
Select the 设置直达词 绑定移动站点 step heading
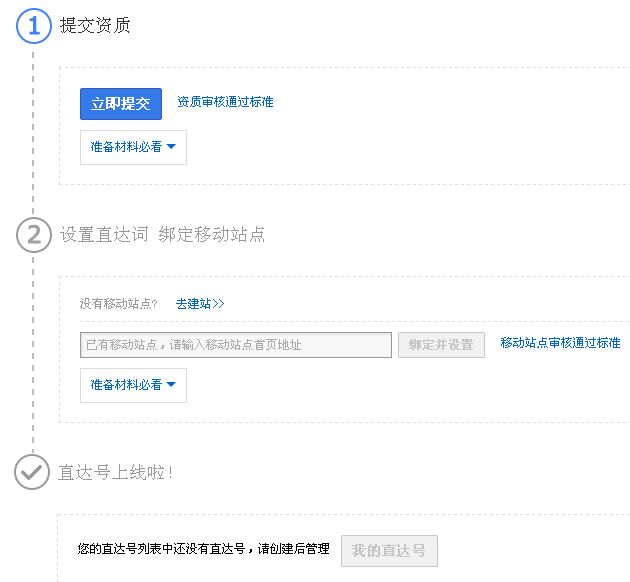162,235
